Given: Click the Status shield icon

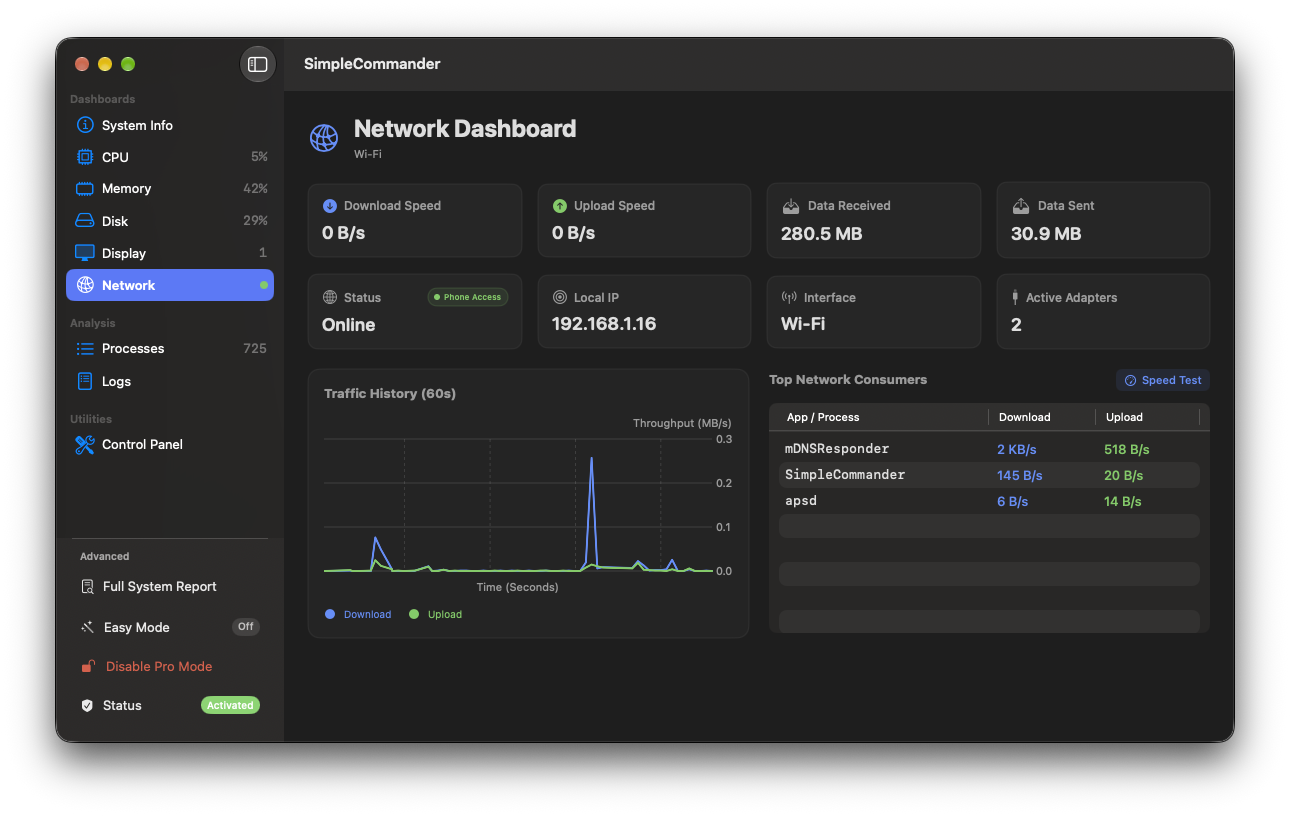Looking at the screenshot, I should point(87,706).
